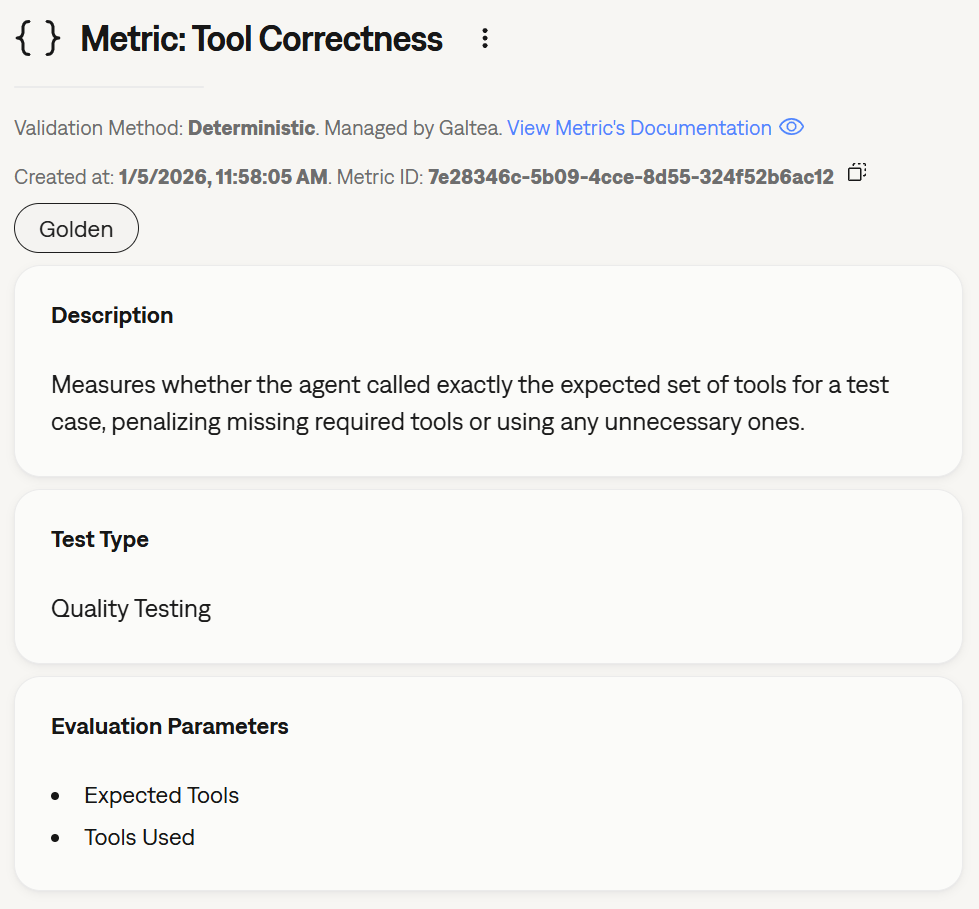Screen dimensions: 979x909
Task: Click the Metric: Tool Correctness title
Action: pos(261,38)
